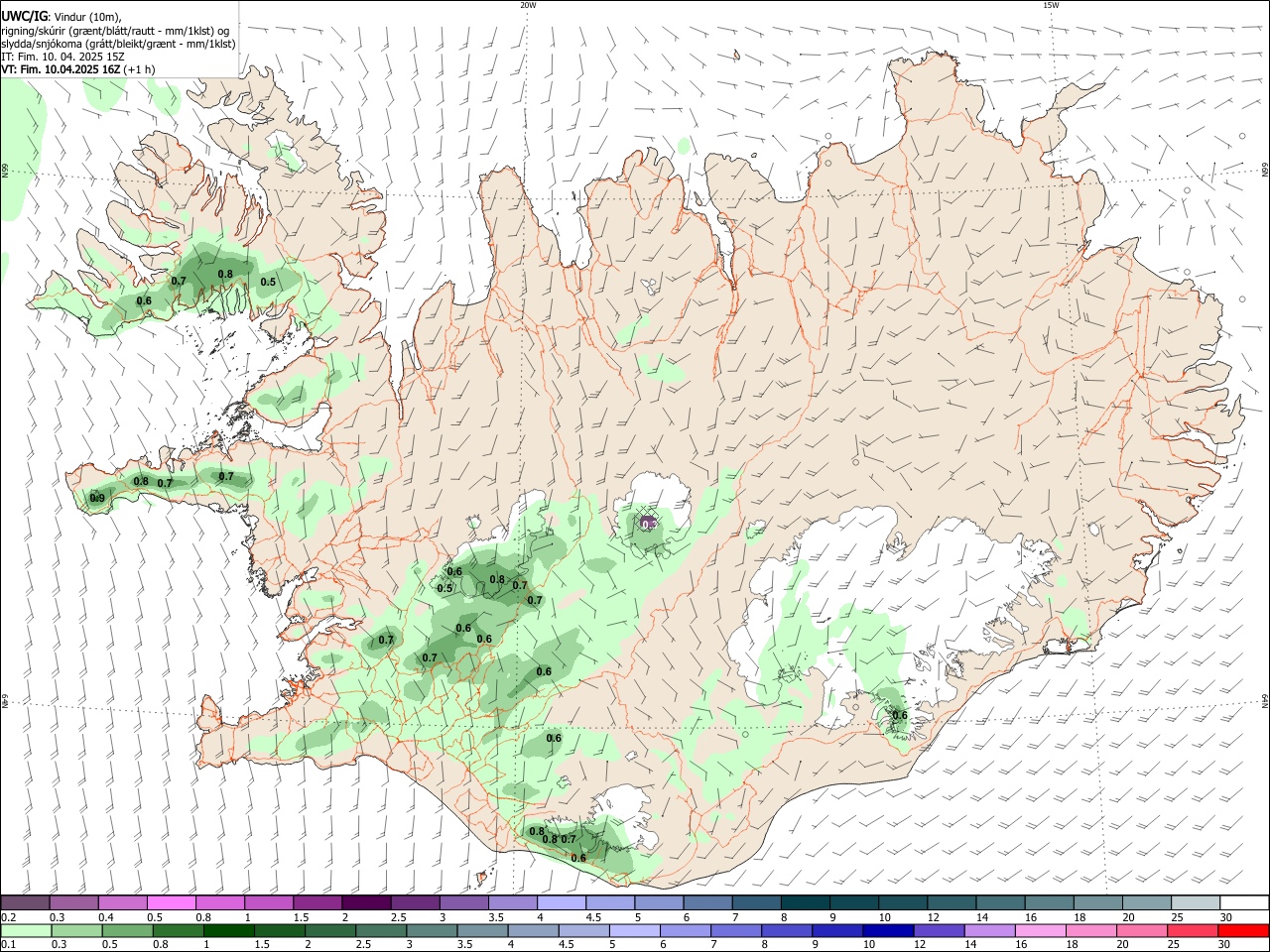
Task: Click the slate blue 6–7 swatch in upper legend
Action: [x=708, y=902]
